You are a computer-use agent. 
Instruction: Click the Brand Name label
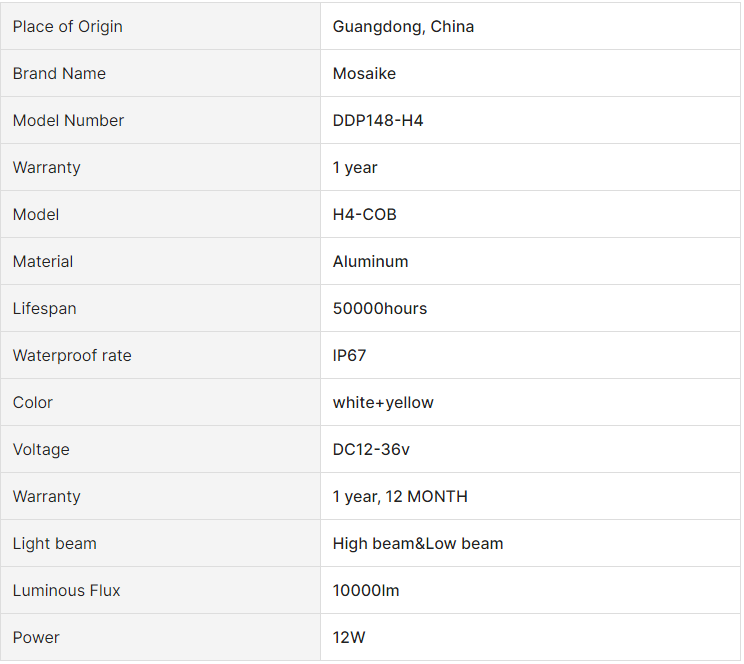pyautogui.click(x=59, y=74)
